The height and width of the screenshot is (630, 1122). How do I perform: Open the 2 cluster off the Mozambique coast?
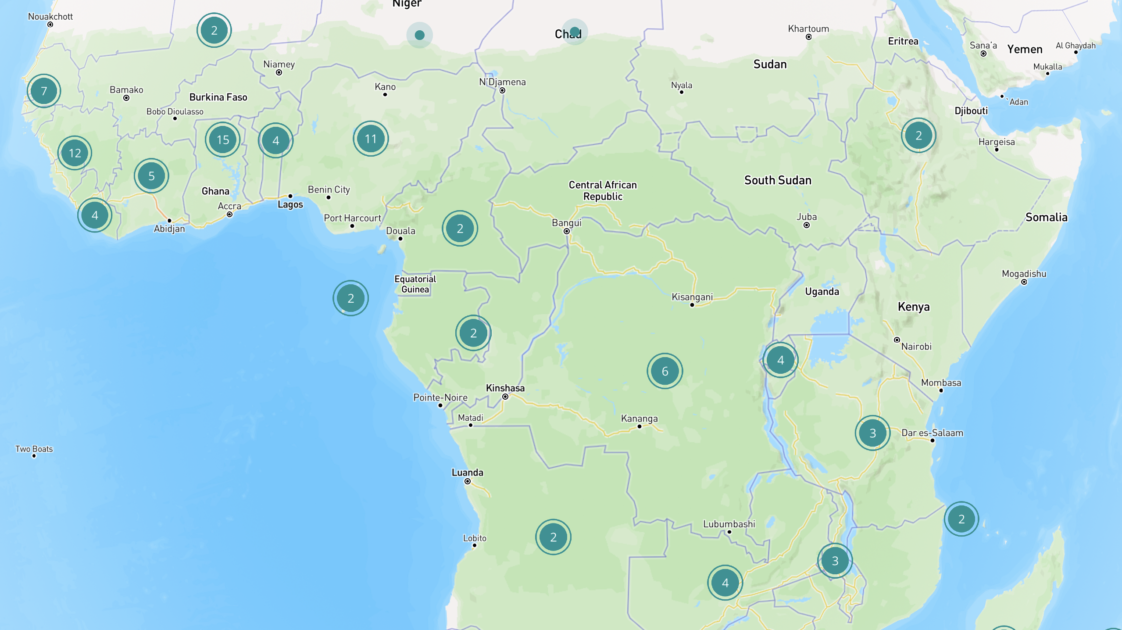[x=961, y=518]
